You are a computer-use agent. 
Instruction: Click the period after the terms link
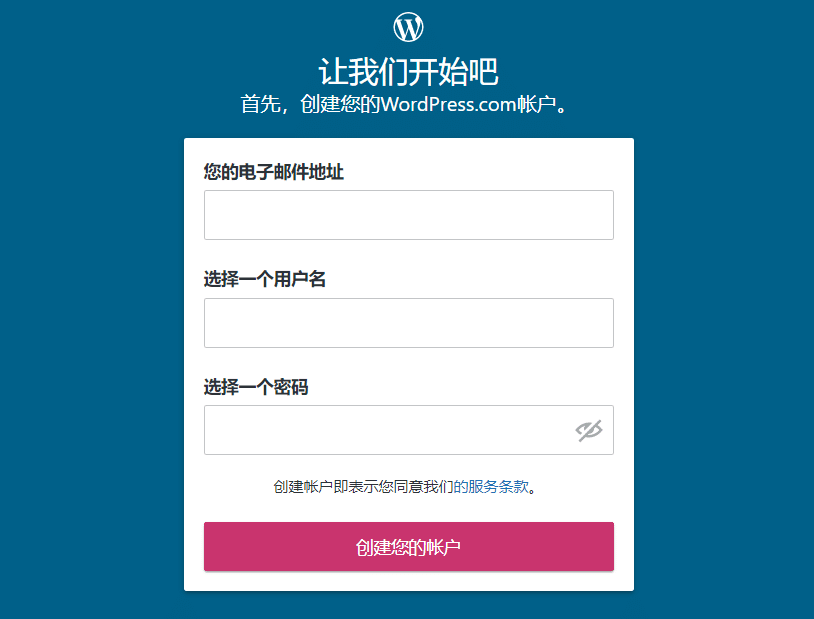pyautogui.click(x=533, y=490)
